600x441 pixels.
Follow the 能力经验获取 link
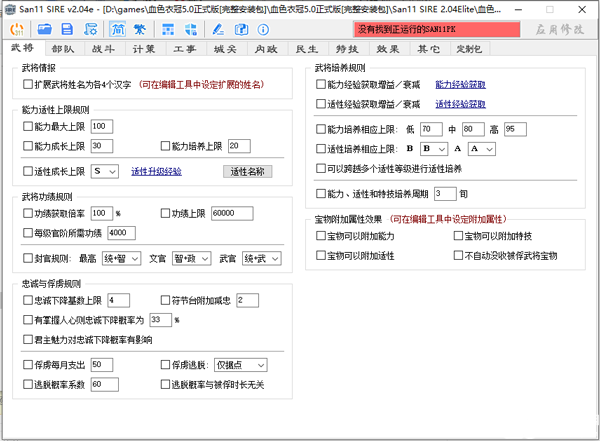(460, 86)
